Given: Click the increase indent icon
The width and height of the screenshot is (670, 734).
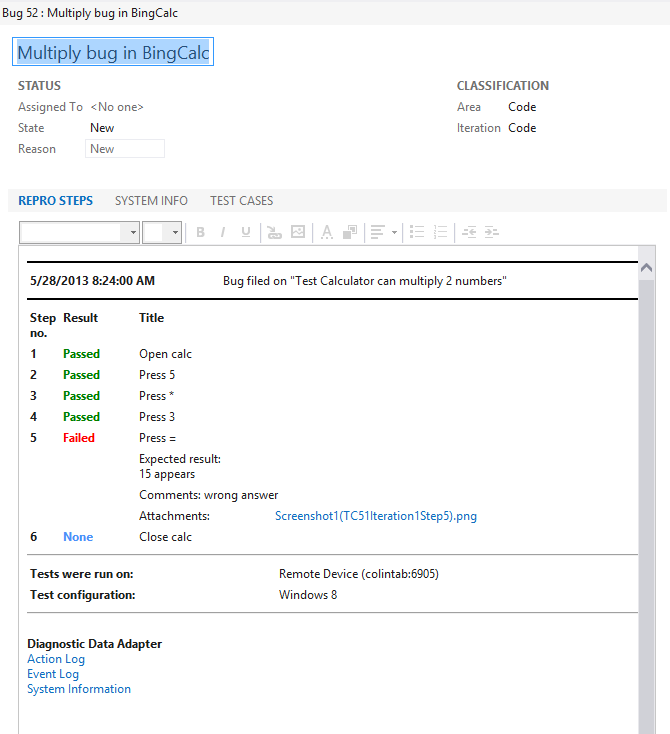Looking at the screenshot, I should point(492,232).
